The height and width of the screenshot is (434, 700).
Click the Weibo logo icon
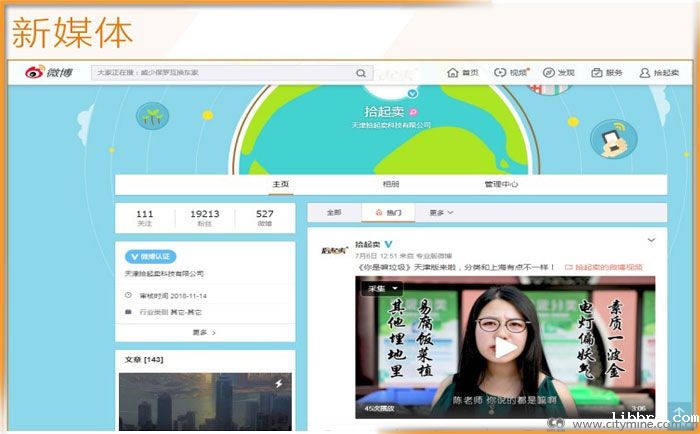30,73
